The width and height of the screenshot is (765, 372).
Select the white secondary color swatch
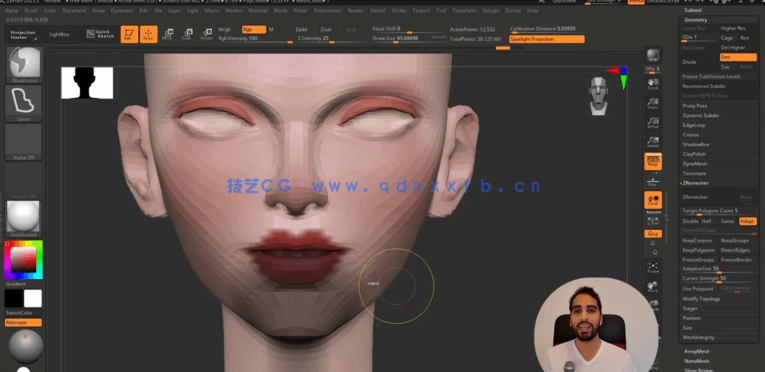pyautogui.click(x=33, y=298)
